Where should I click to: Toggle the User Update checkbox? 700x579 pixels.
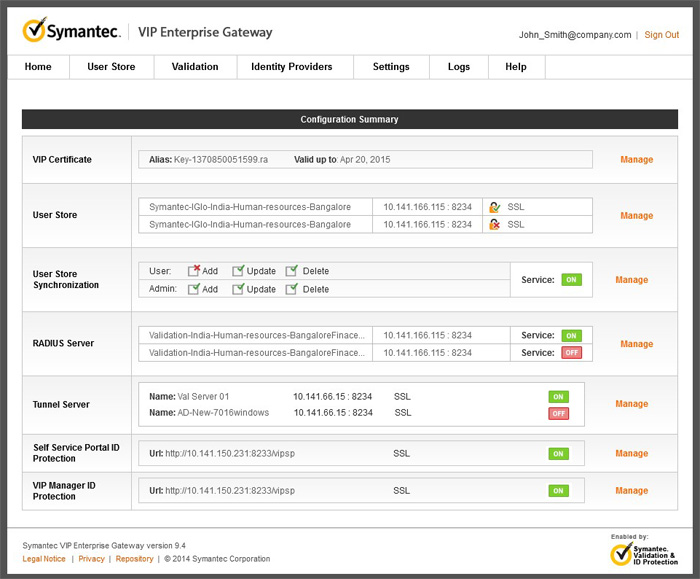[x=238, y=271]
